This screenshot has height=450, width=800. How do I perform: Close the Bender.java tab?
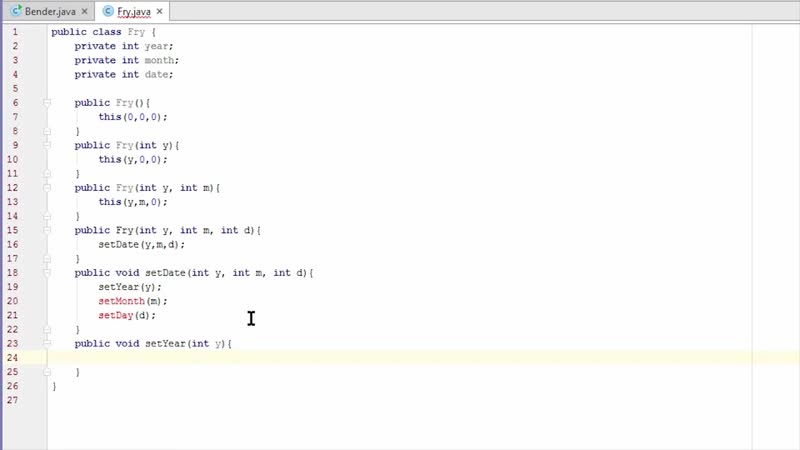tap(85, 11)
